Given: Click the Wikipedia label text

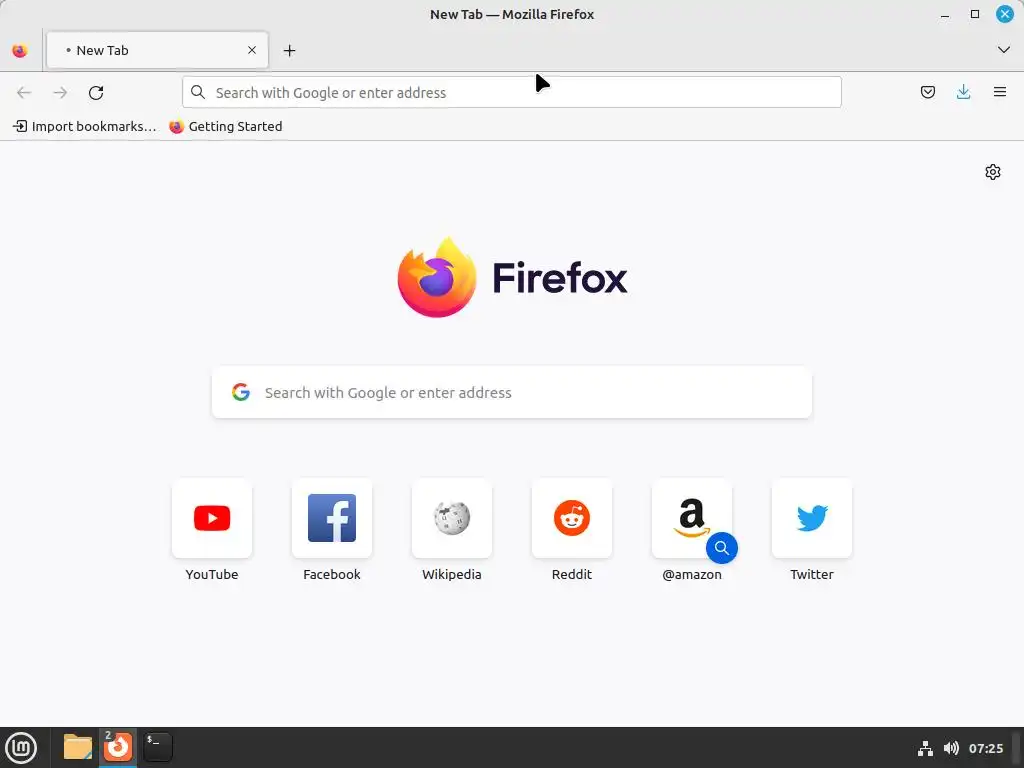Looking at the screenshot, I should point(452,574).
